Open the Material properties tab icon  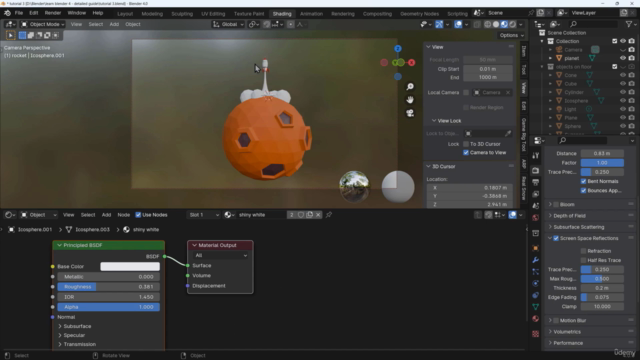[536, 318]
